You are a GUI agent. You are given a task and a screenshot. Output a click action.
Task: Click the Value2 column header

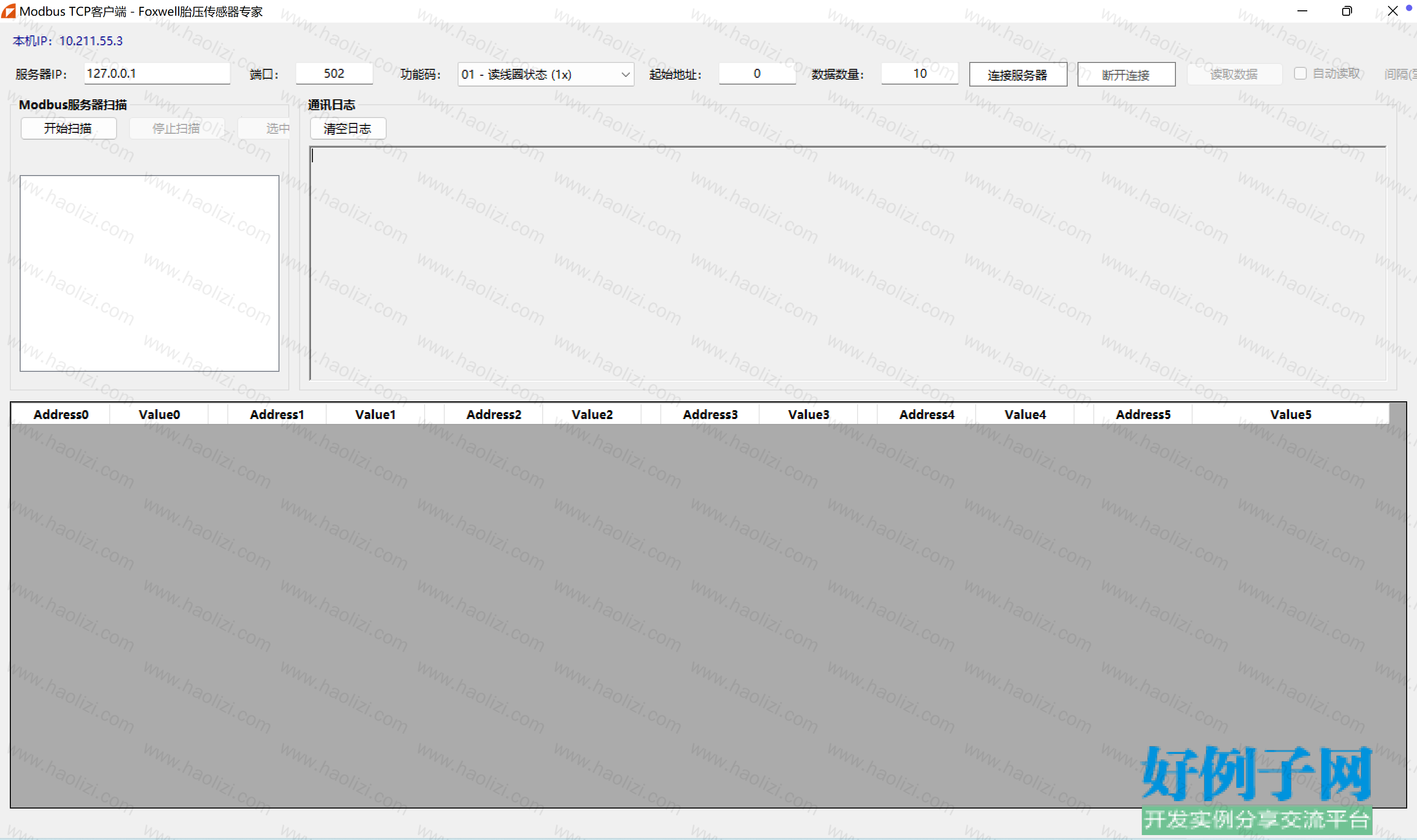tap(592, 414)
